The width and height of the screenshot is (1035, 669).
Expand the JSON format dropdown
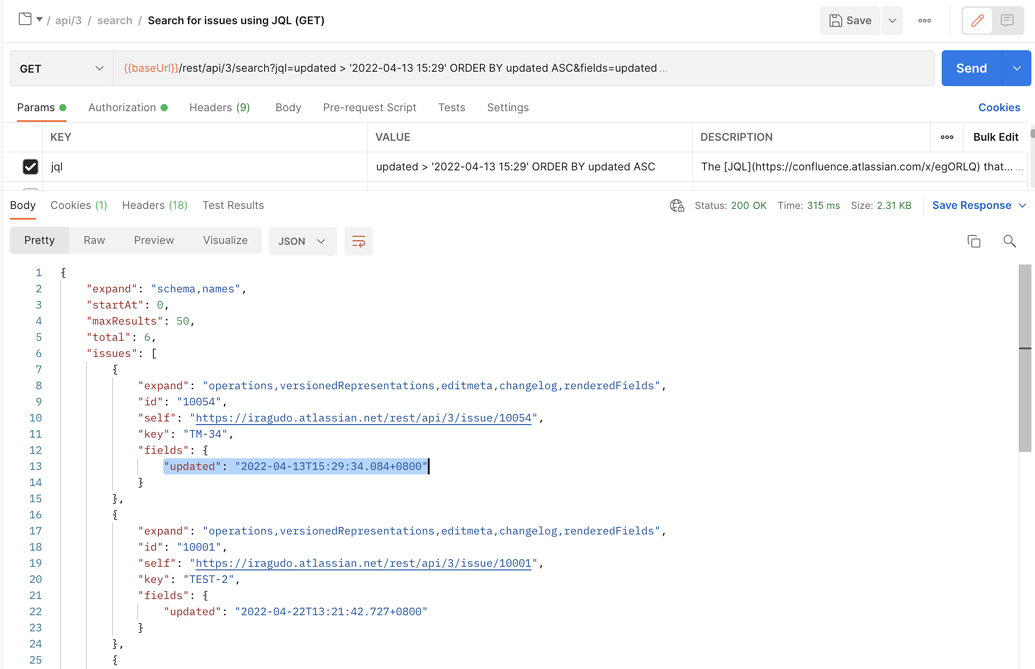point(302,241)
